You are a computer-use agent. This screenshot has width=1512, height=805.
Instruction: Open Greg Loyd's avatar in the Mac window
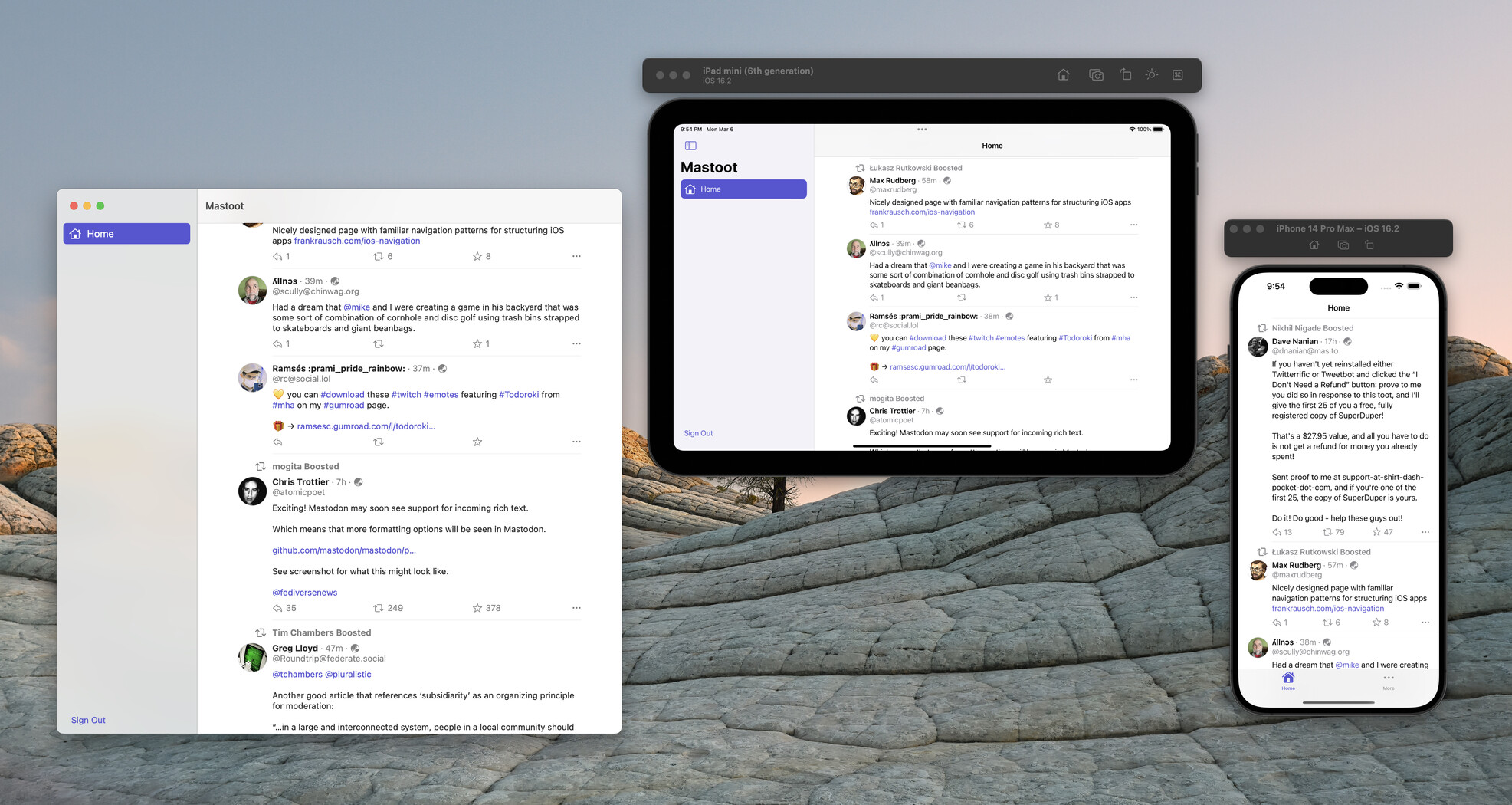[x=252, y=657]
